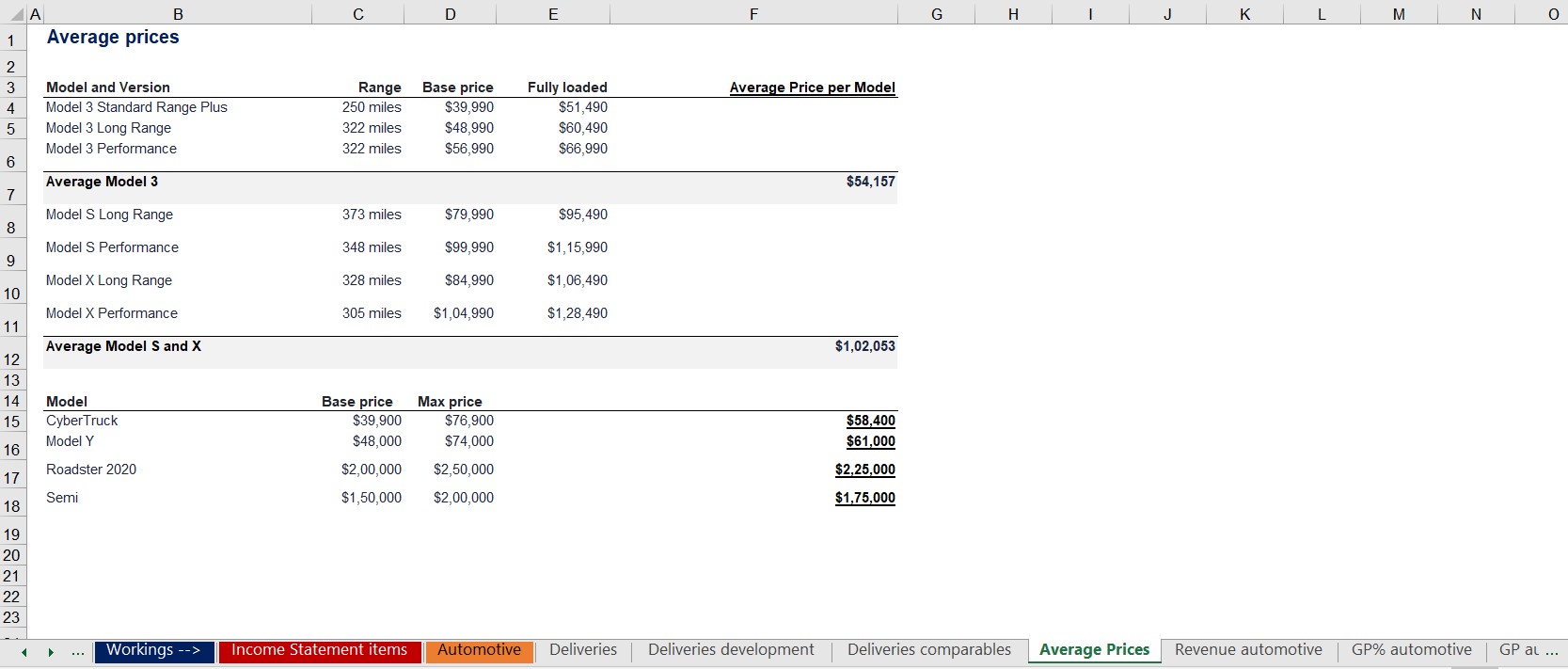Select the Average Model 3 label
This screenshot has height=669, width=1568.
point(102,182)
